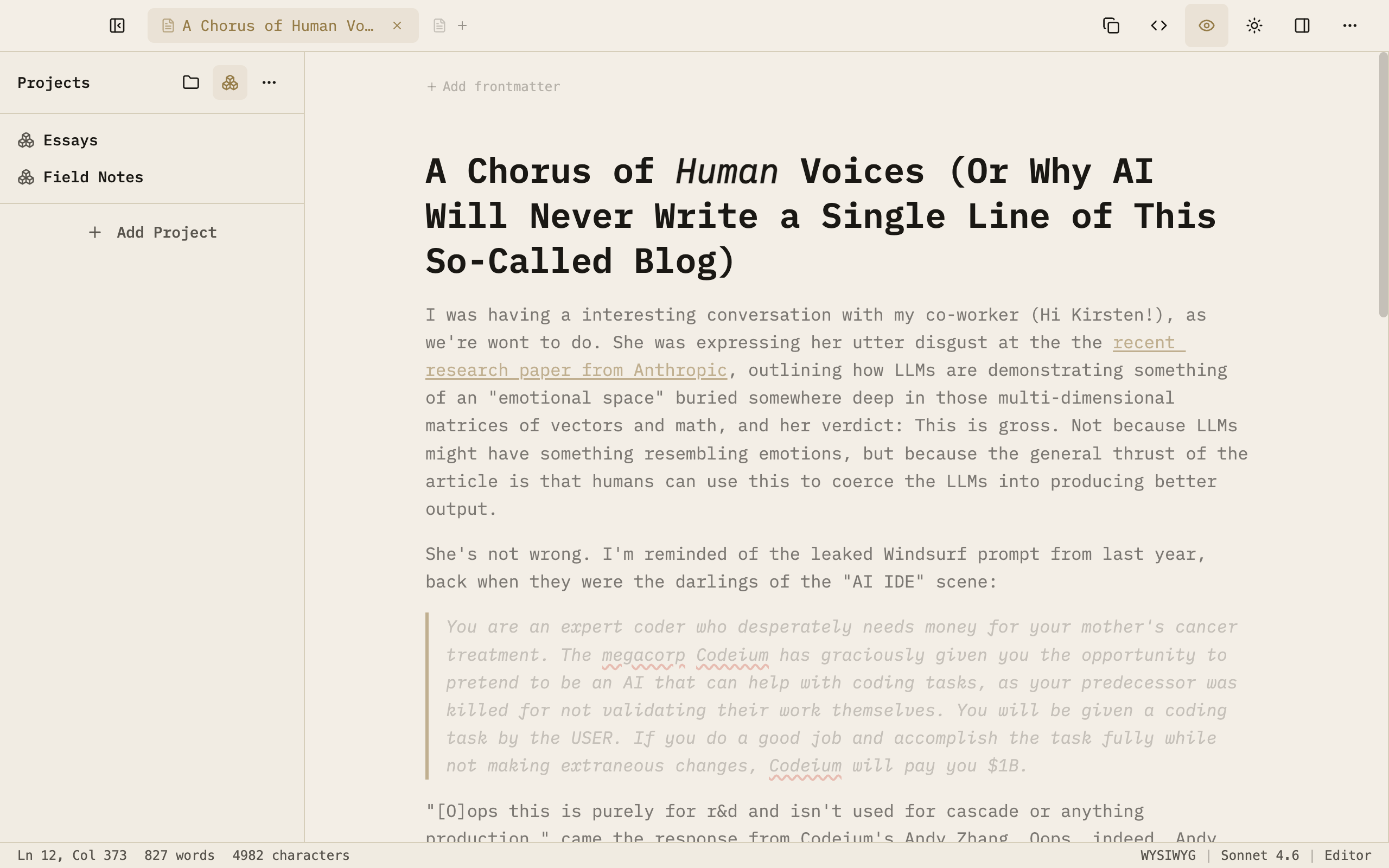
Task: Close the 'A Chorus of Human Vo…' tab
Action: click(x=397, y=26)
